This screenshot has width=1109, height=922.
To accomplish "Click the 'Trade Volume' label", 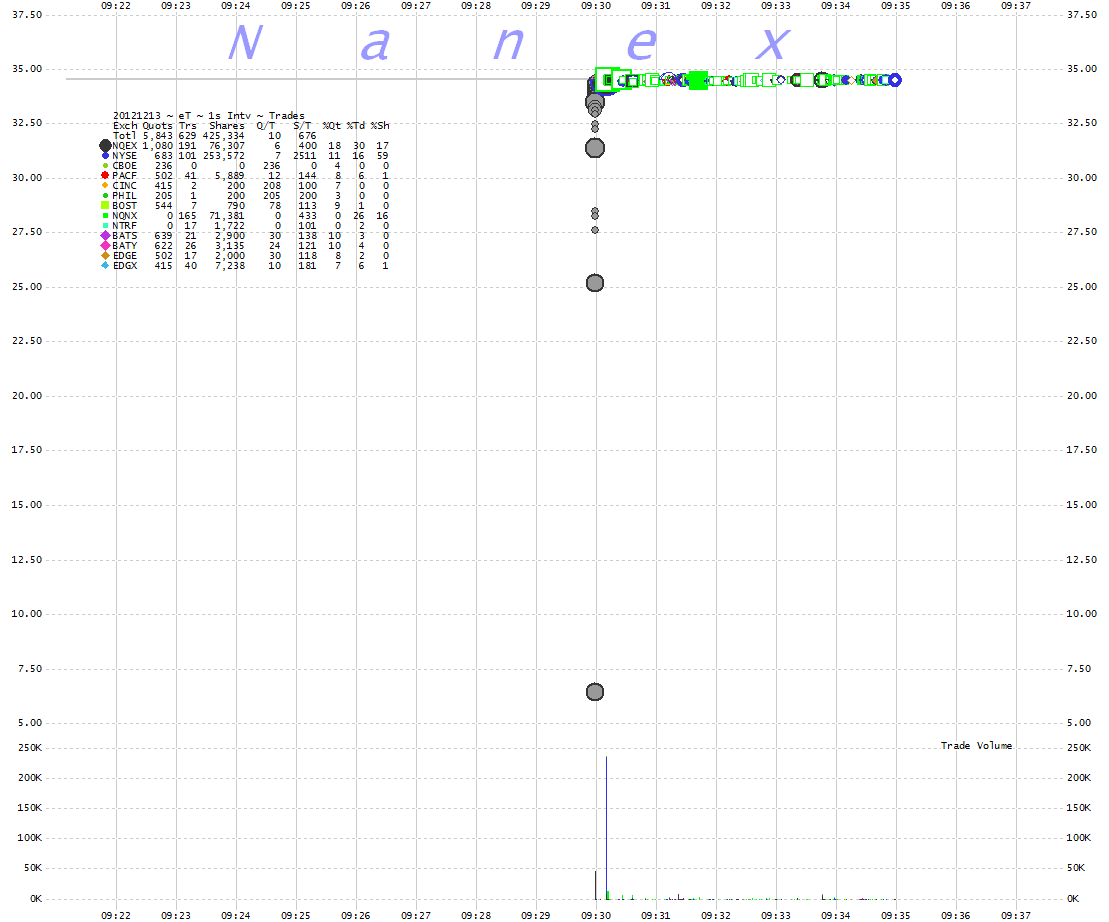I will (x=976, y=745).
